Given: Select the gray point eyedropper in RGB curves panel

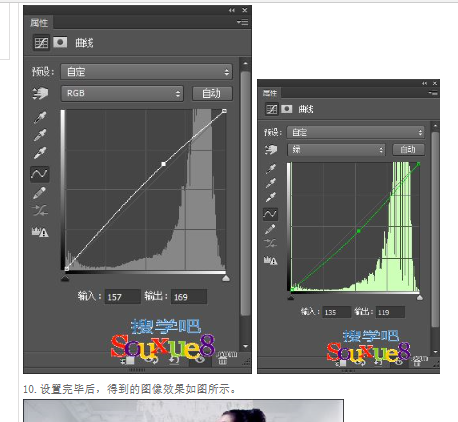Looking at the screenshot, I should click(x=40, y=135).
